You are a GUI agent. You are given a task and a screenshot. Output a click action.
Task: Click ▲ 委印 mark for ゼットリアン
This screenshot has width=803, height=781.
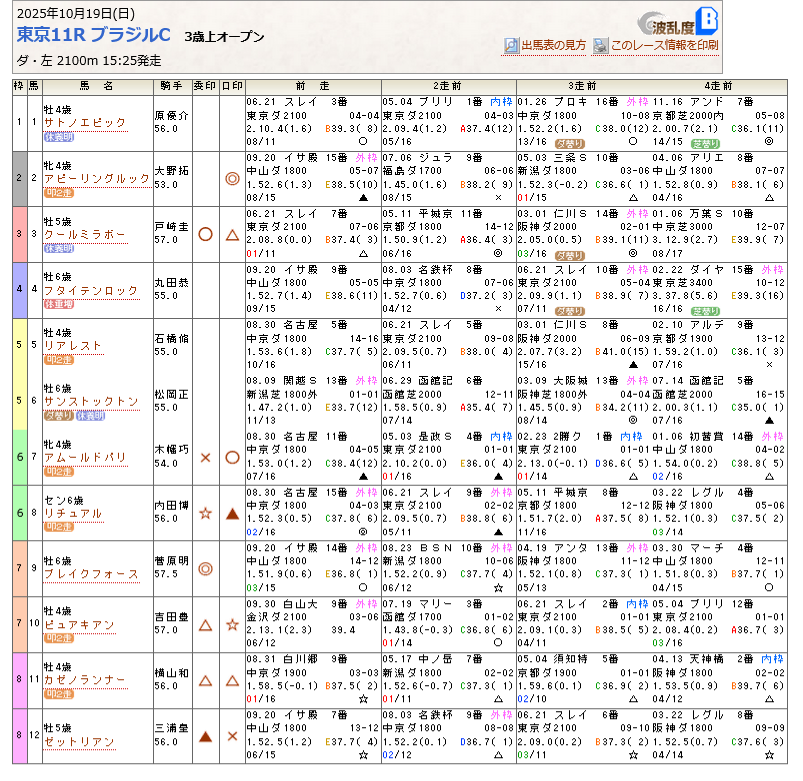(205, 736)
